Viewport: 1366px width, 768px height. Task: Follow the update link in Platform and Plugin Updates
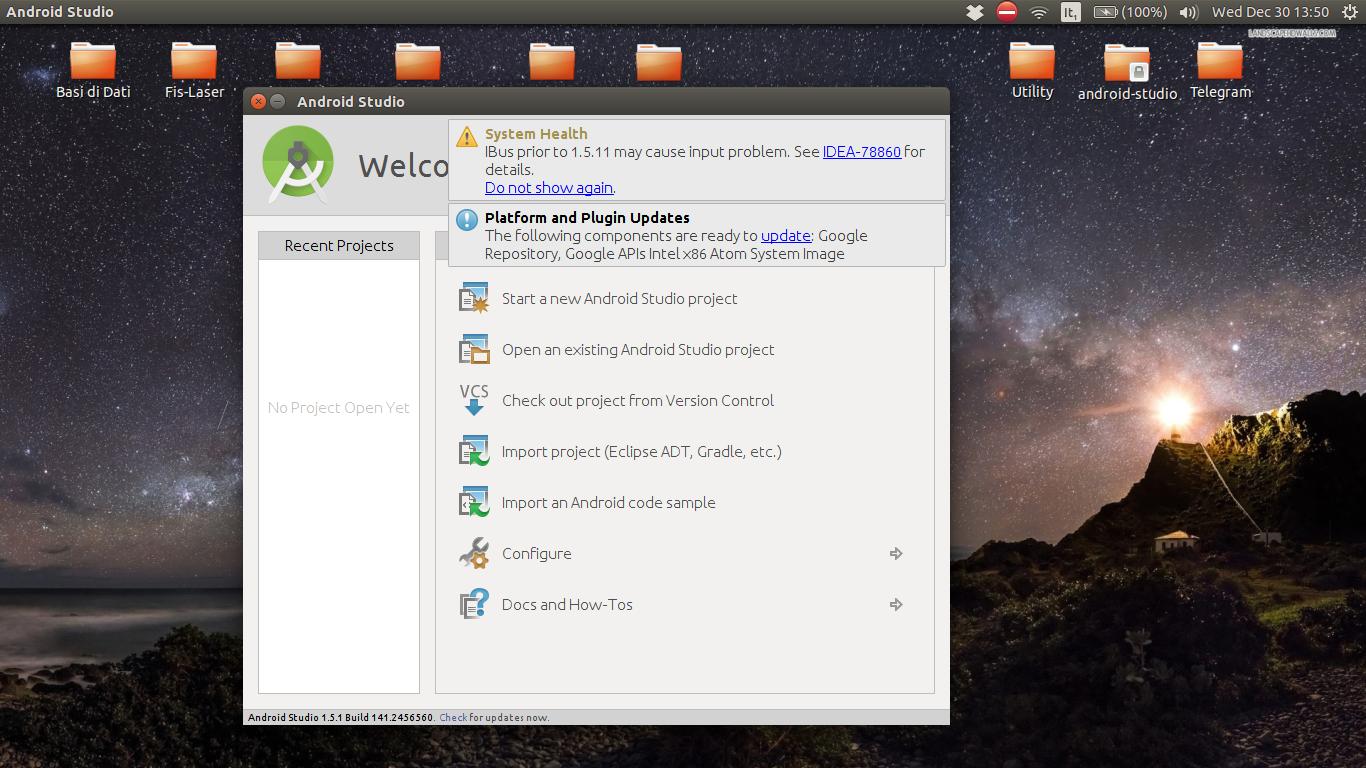click(x=786, y=236)
